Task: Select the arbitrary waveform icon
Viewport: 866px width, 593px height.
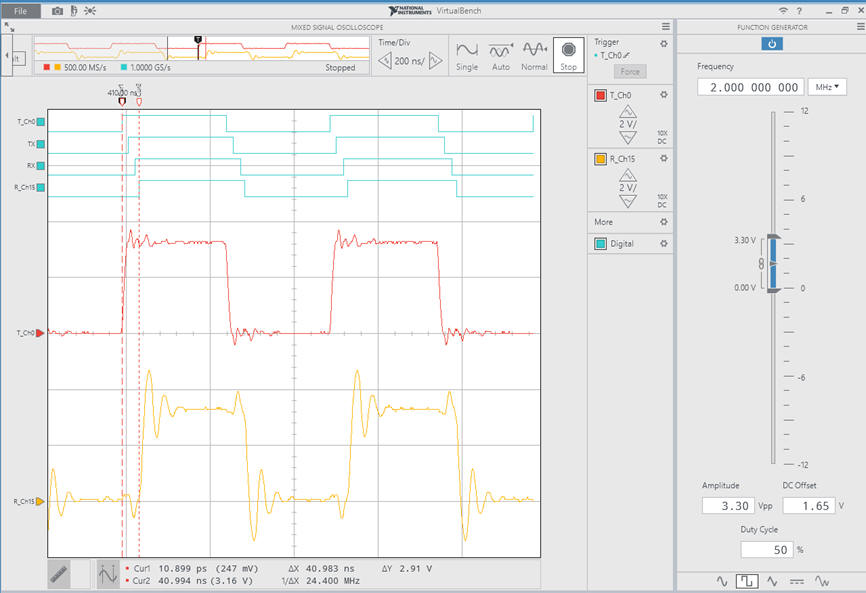Action: pos(822,581)
